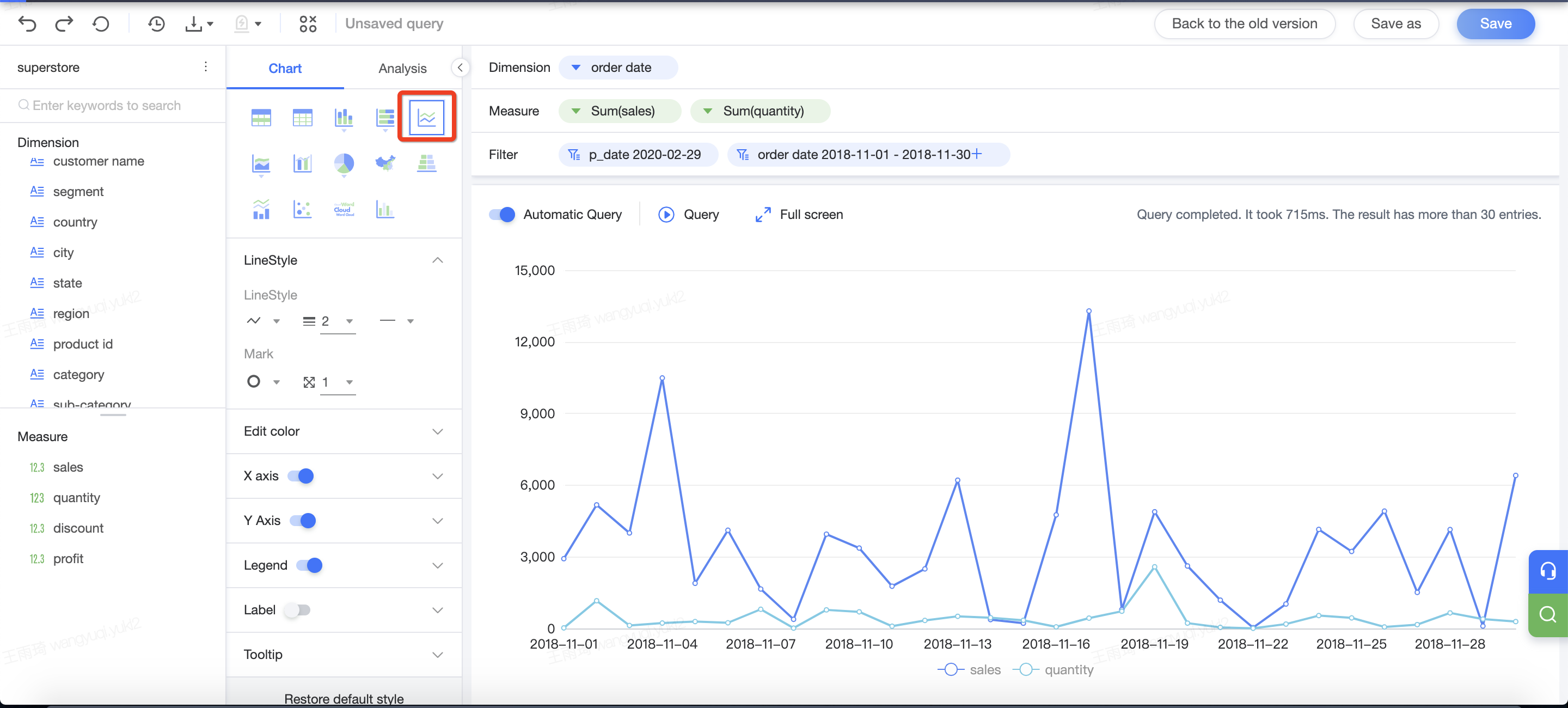
Task: Click Restore default style
Action: [x=344, y=698]
